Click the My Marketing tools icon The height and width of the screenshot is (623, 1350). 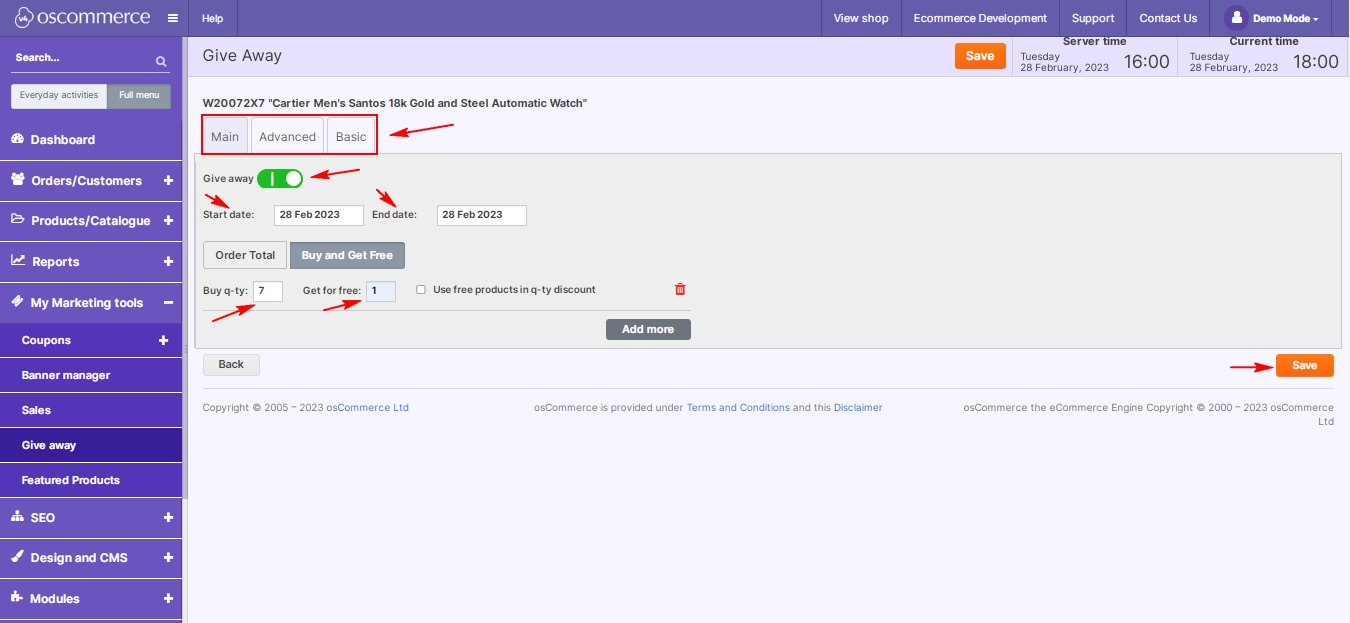[17, 302]
